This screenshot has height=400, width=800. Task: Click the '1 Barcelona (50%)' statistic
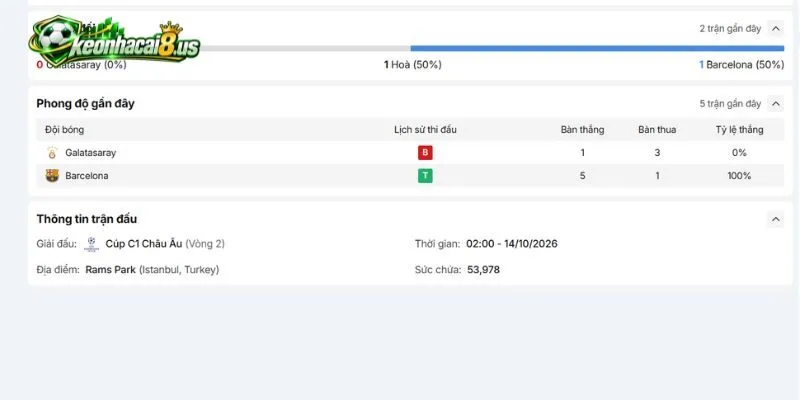click(741, 65)
